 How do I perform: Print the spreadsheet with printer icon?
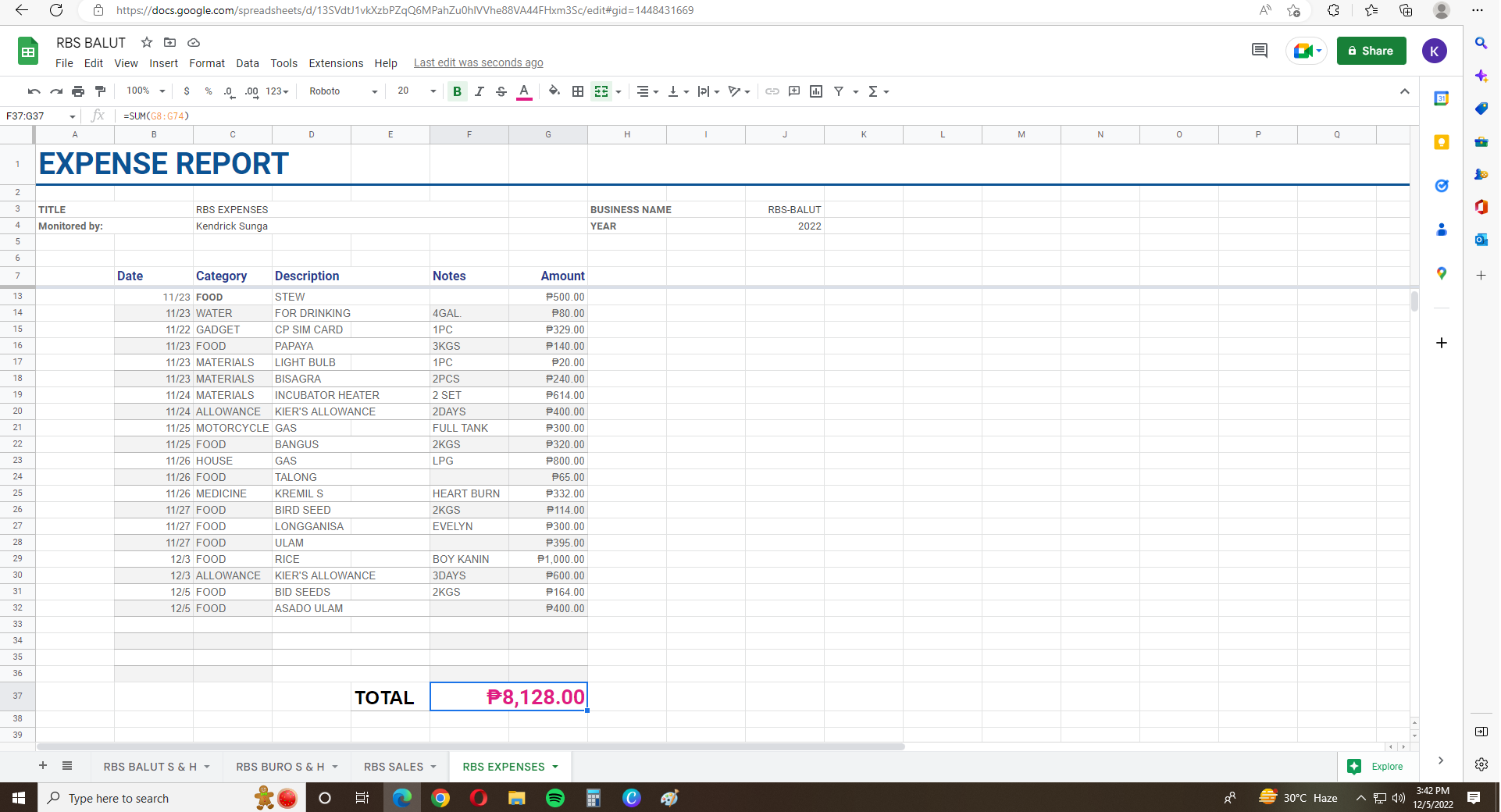pyautogui.click(x=78, y=91)
